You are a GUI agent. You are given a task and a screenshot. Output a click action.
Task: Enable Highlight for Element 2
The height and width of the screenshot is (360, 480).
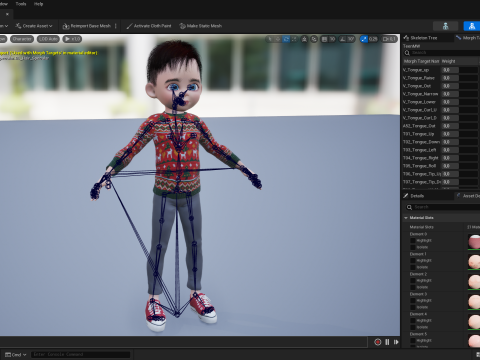[413, 280]
